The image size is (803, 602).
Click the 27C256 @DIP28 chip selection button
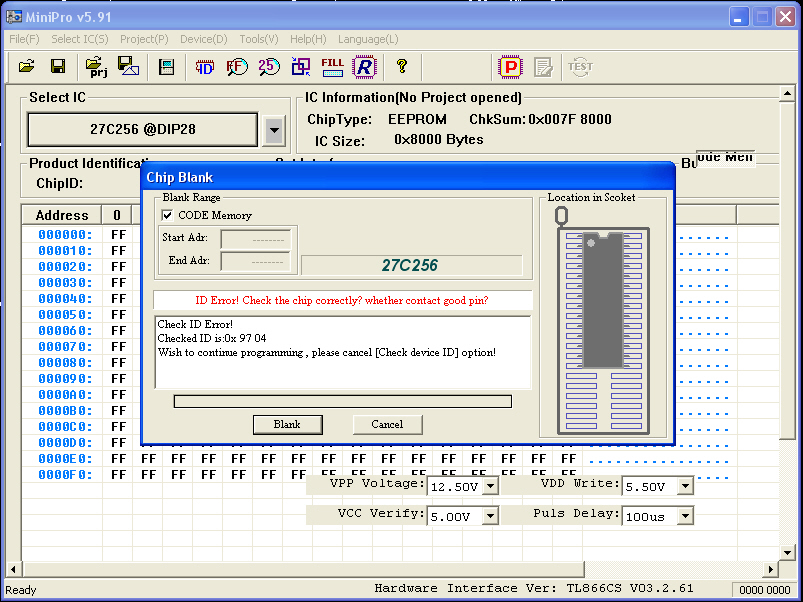(x=143, y=130)
